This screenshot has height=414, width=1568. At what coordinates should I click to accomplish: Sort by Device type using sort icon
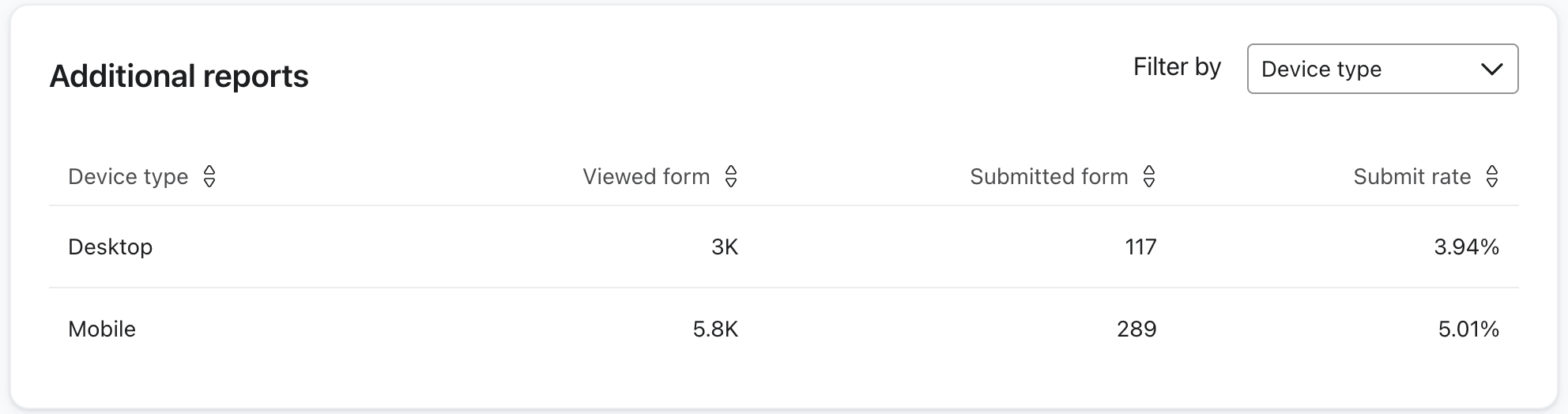coord(209,176)
